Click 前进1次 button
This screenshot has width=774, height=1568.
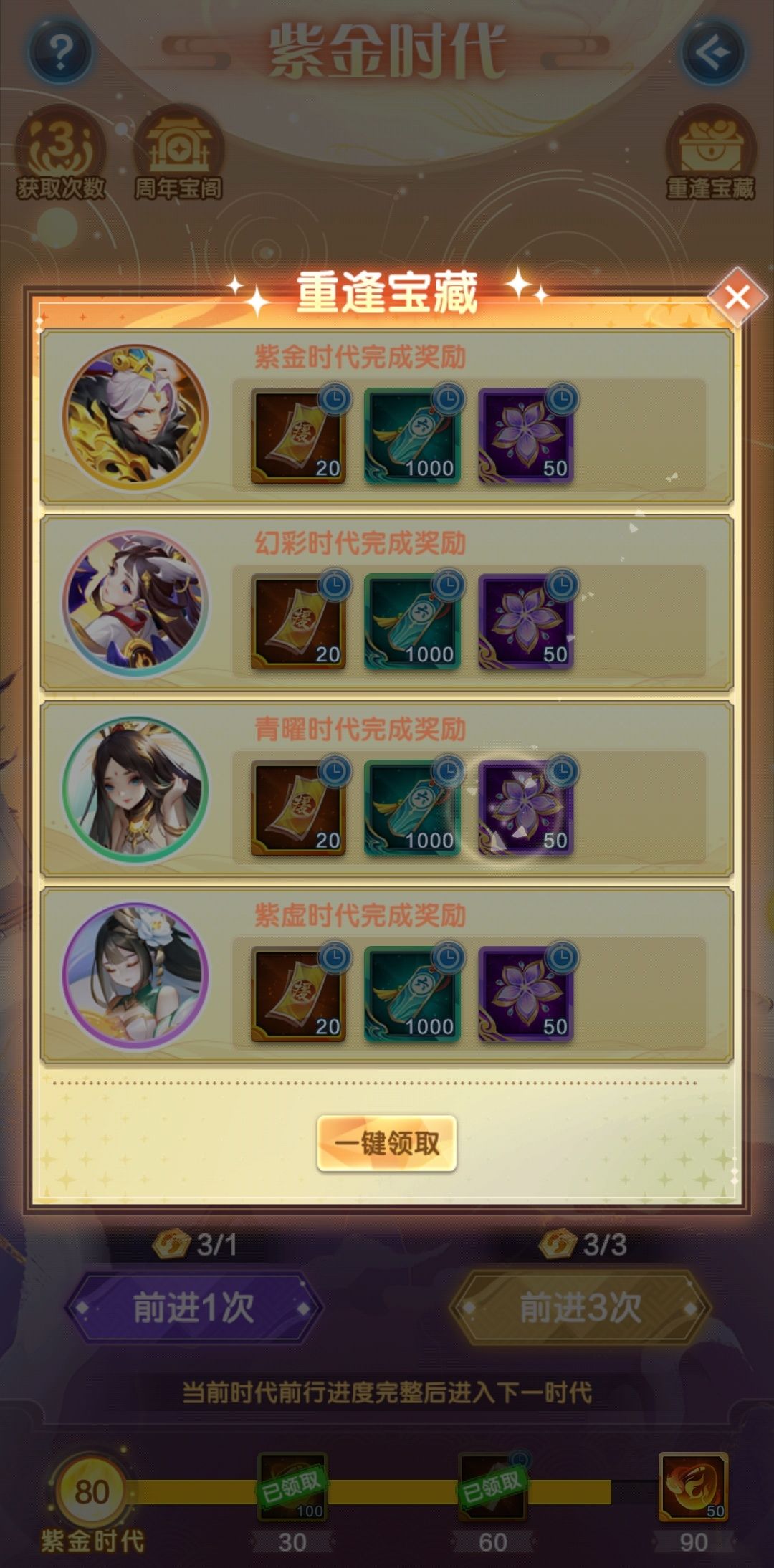pyautogui.click(x=194, y=1308)
